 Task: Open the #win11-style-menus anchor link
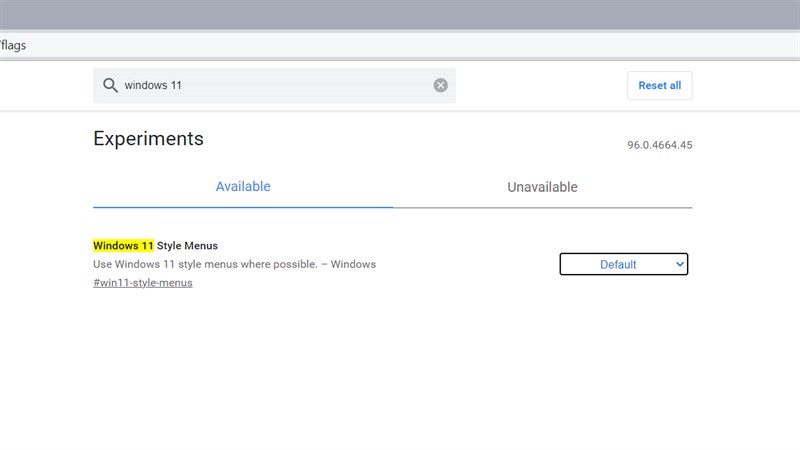click(x=143, y=283)
